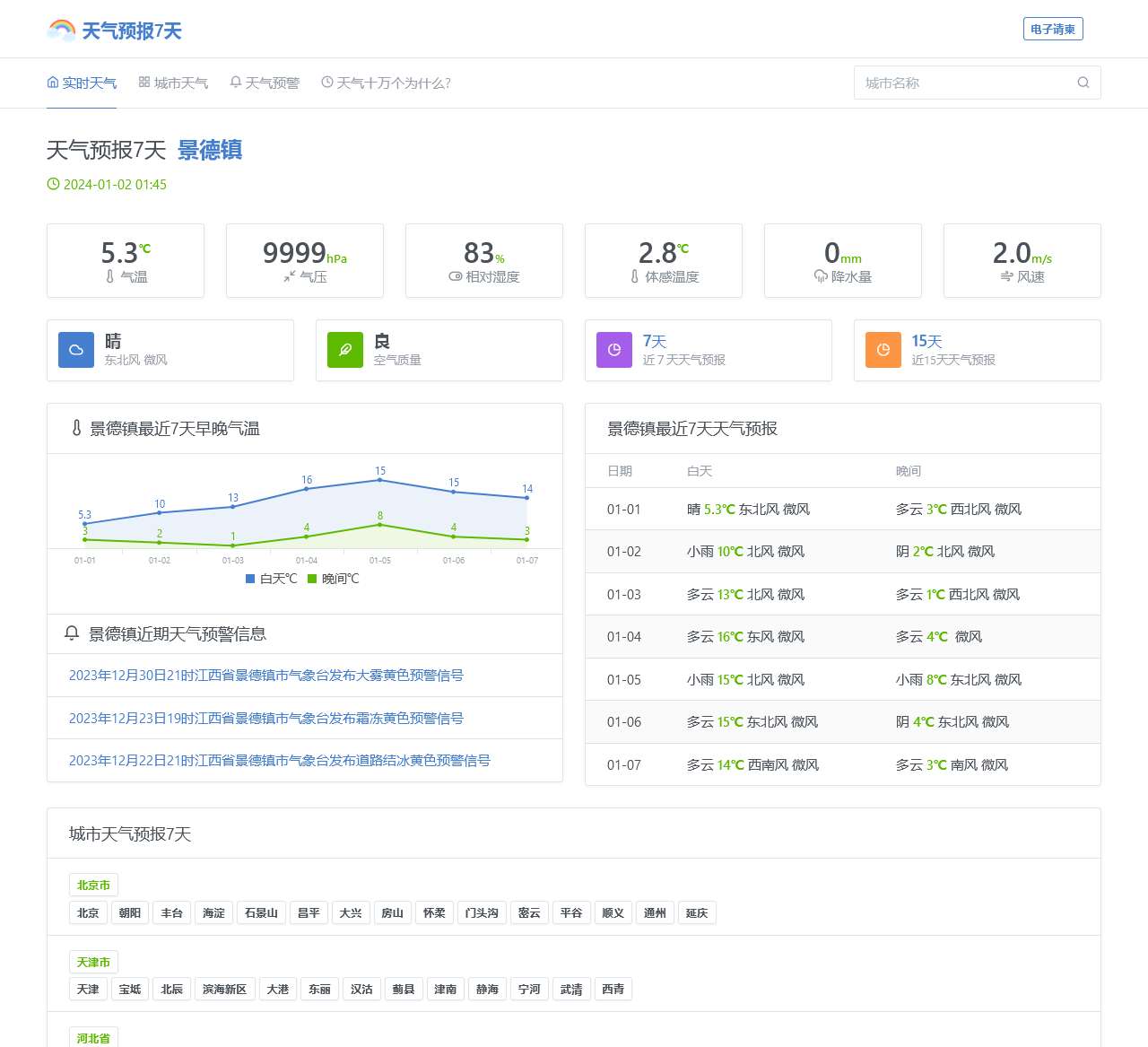Open the 近7天天气预报 card
Viewport: 1148px width, 1047px height.
click(709, 350)
